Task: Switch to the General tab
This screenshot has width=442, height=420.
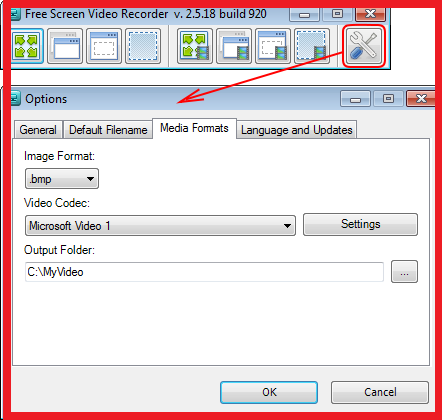Action: (38, 130)
